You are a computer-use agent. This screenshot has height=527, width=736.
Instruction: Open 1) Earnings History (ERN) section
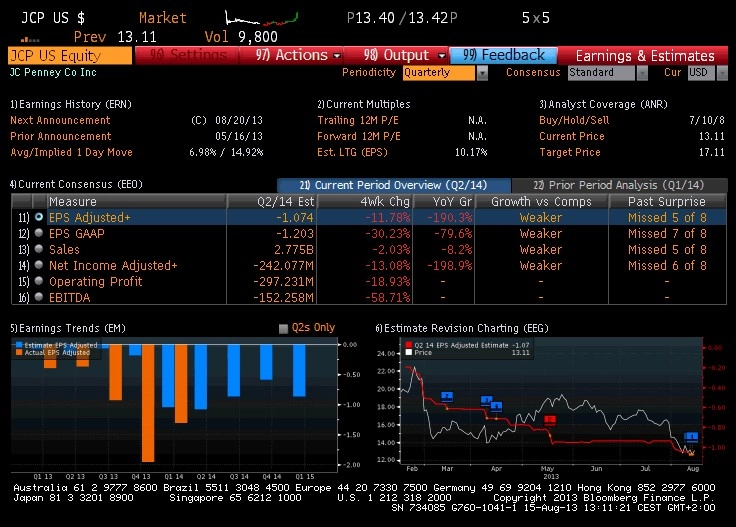click(x=71, y=104)
